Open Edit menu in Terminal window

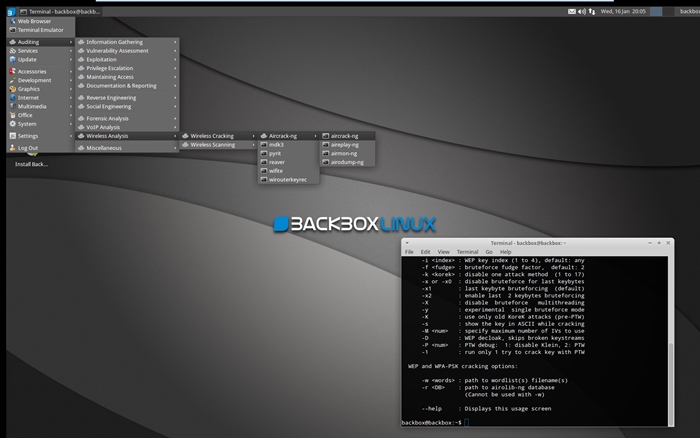(425, 252)
